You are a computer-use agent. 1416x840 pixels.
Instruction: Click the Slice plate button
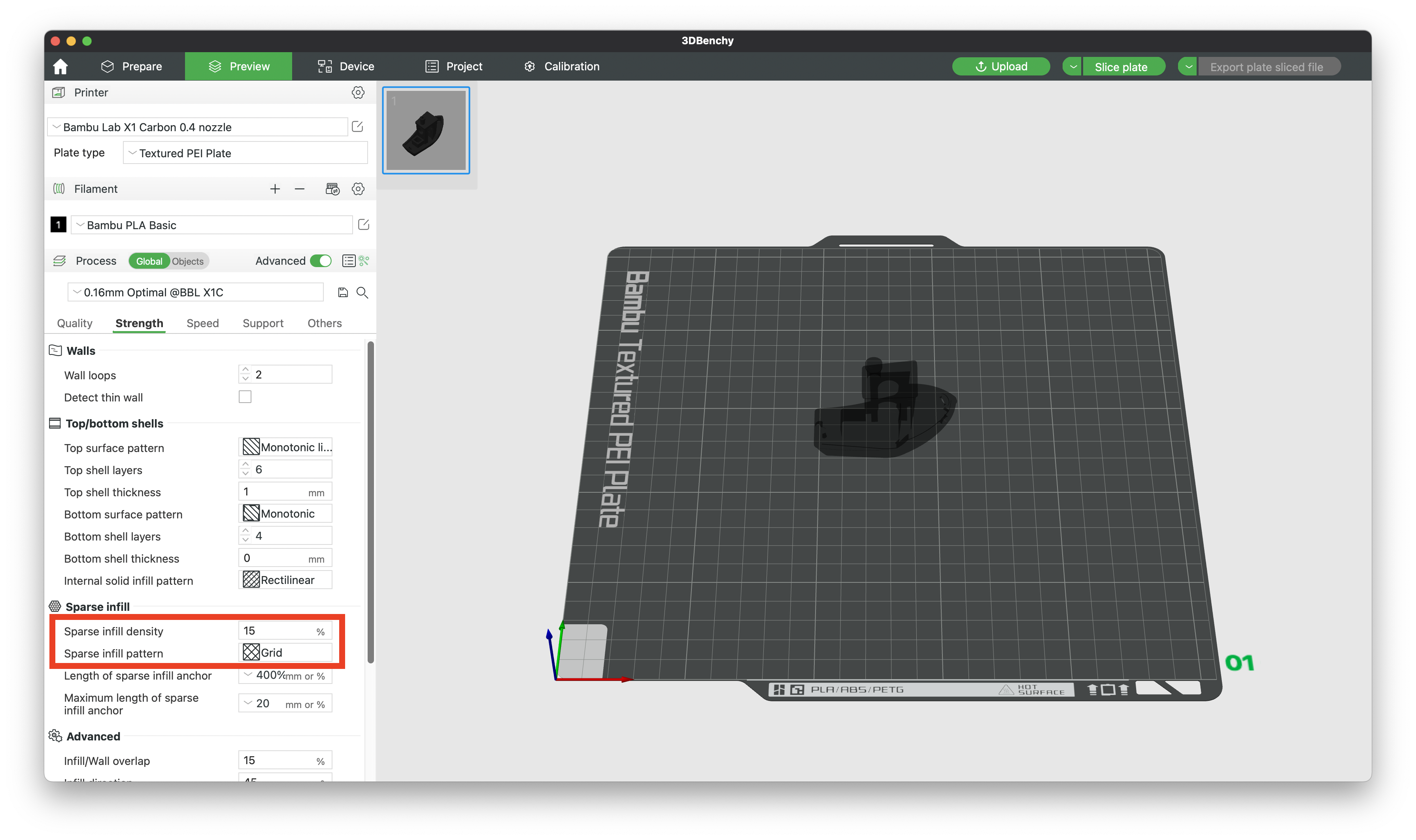(x=1123, y=66)
